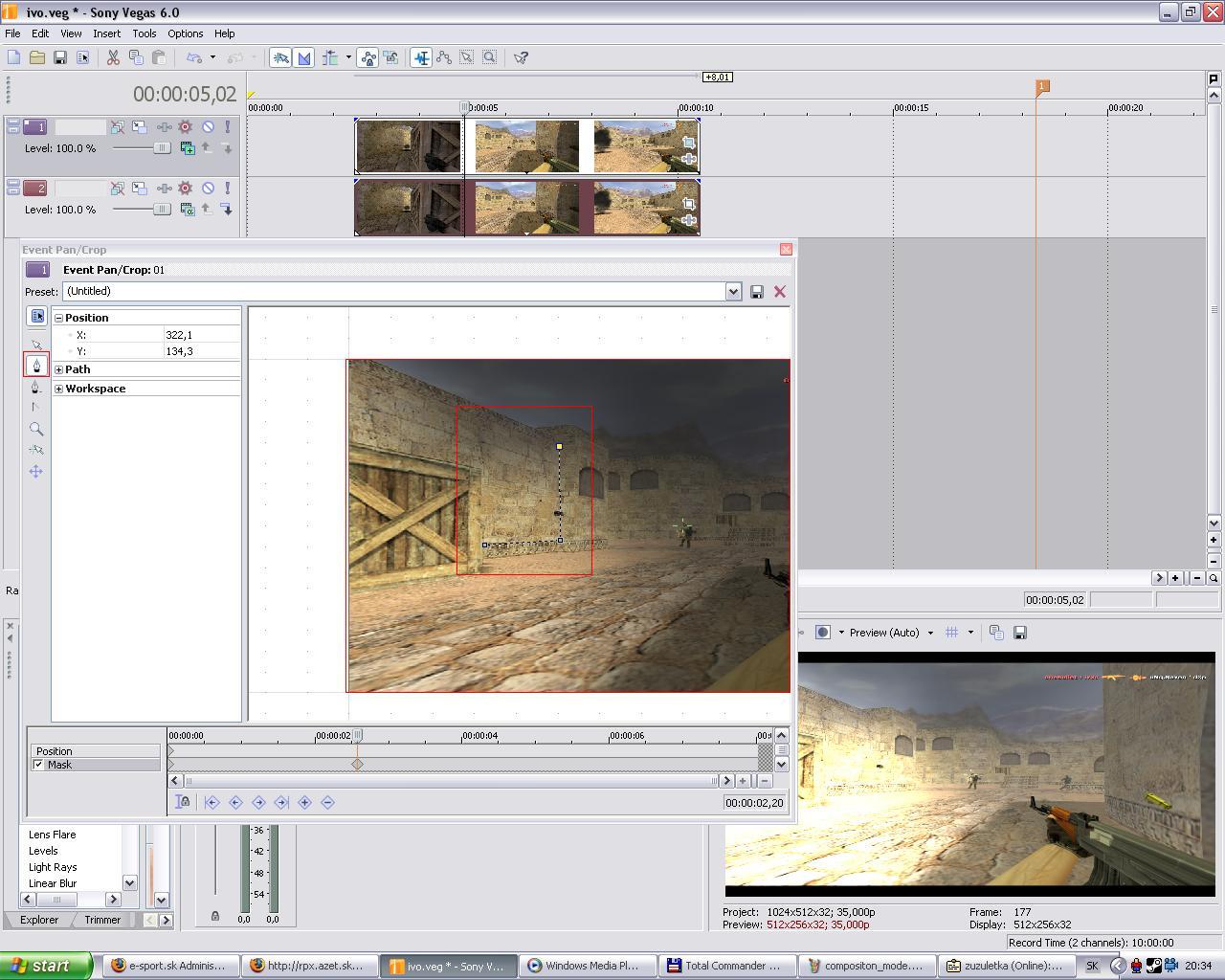Click Show Properties icon in Pan/Crop
Screen dimensions: 1225x980
(x=36, y=316)
